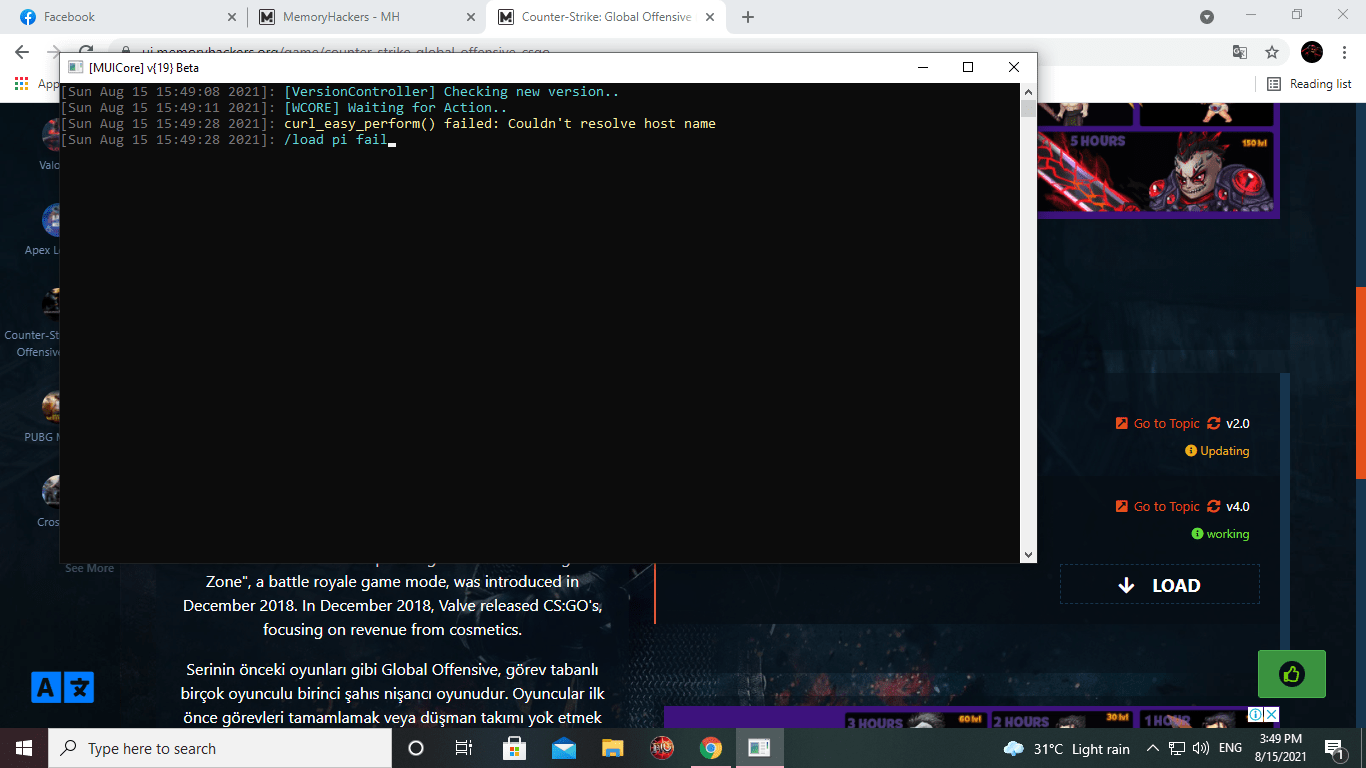Screen dimensions: 1366x768
Task: Bookmark this page with the star icon
Action: click(1272, 52)
